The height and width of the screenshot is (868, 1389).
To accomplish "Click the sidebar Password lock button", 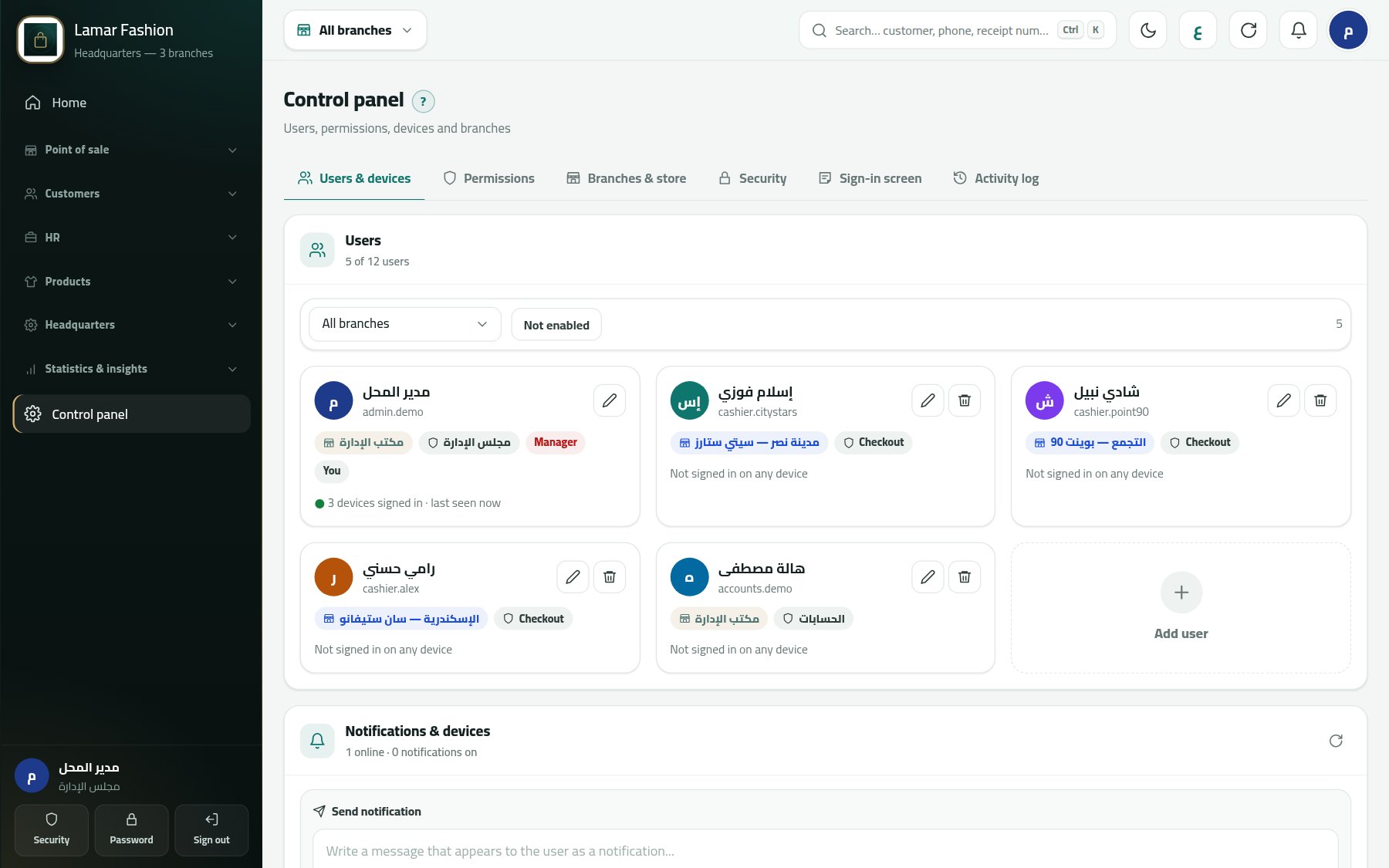I will [131, 830].
